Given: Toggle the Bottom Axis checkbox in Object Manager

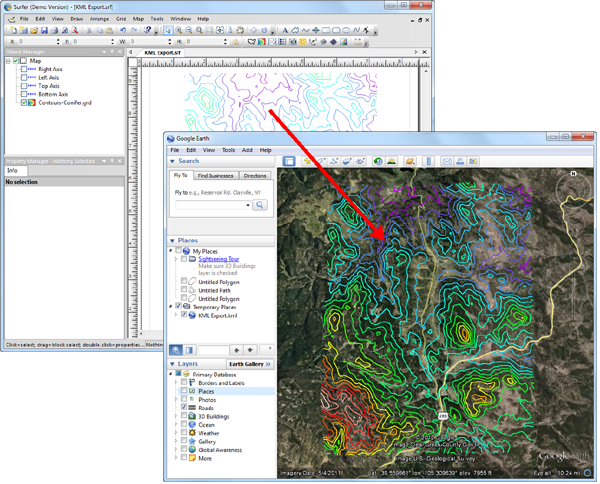Looking at the screenshot, I should (24, 94).
